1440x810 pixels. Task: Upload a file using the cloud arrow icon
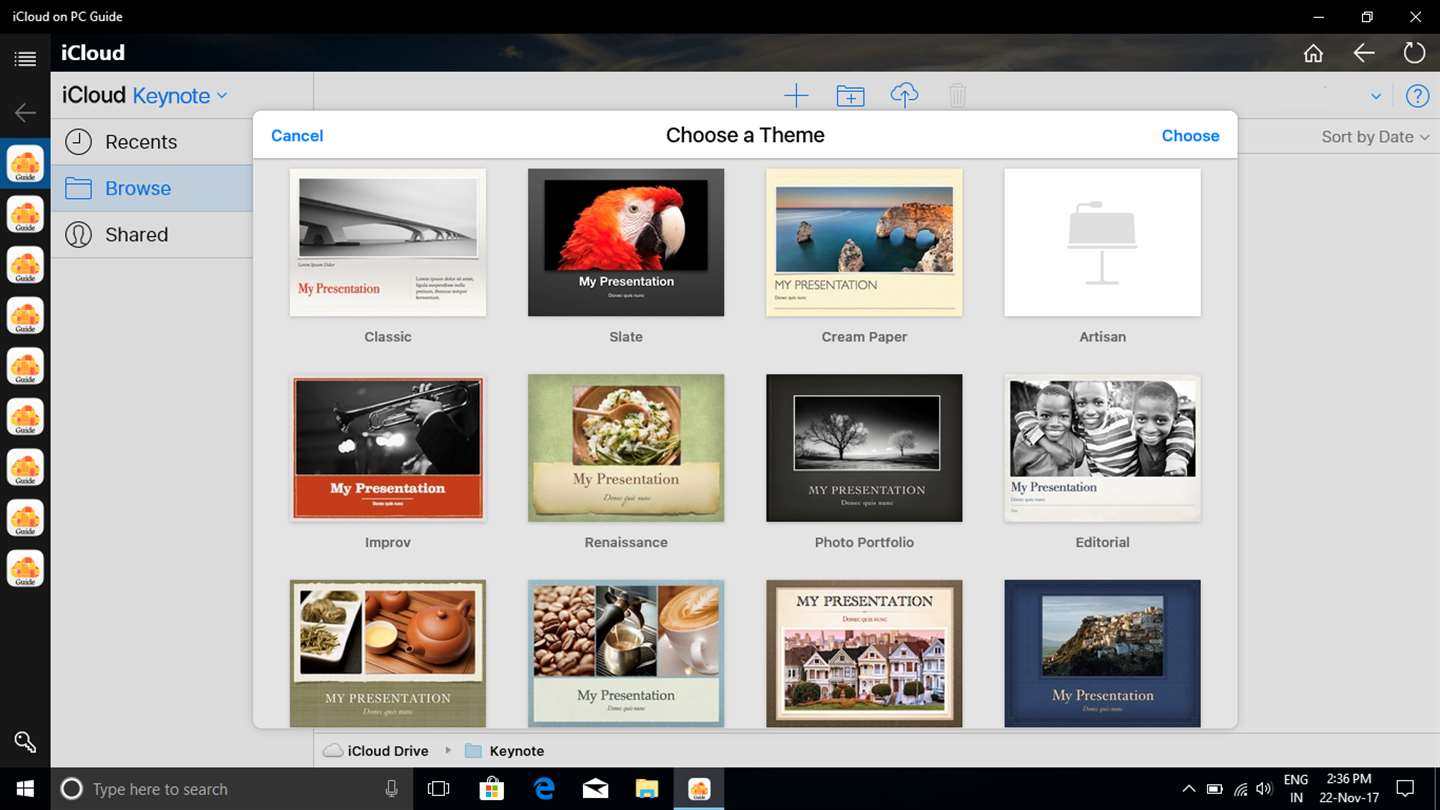click(x=904, y=95)
